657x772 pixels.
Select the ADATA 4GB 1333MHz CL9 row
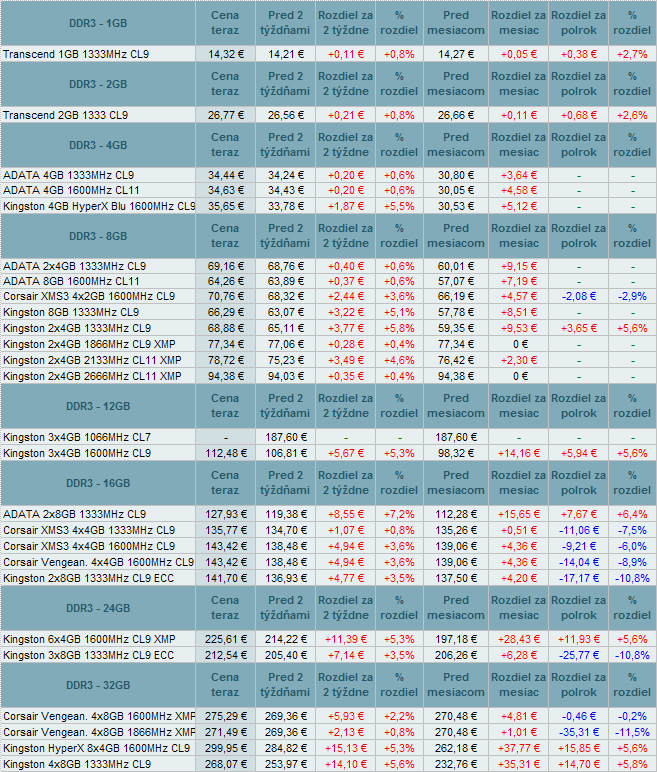click(x=328, y=175)
